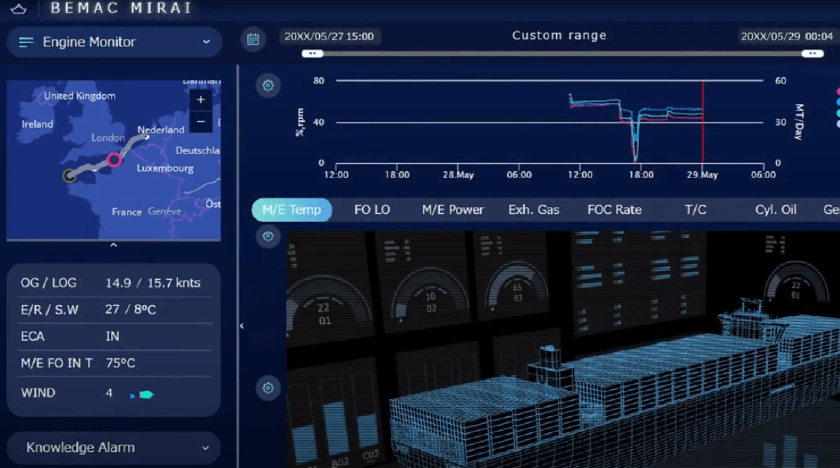The image size is (840, 468).
Task: Expand the Engine Monitor dropdown chevron
Action: (206, 42)
